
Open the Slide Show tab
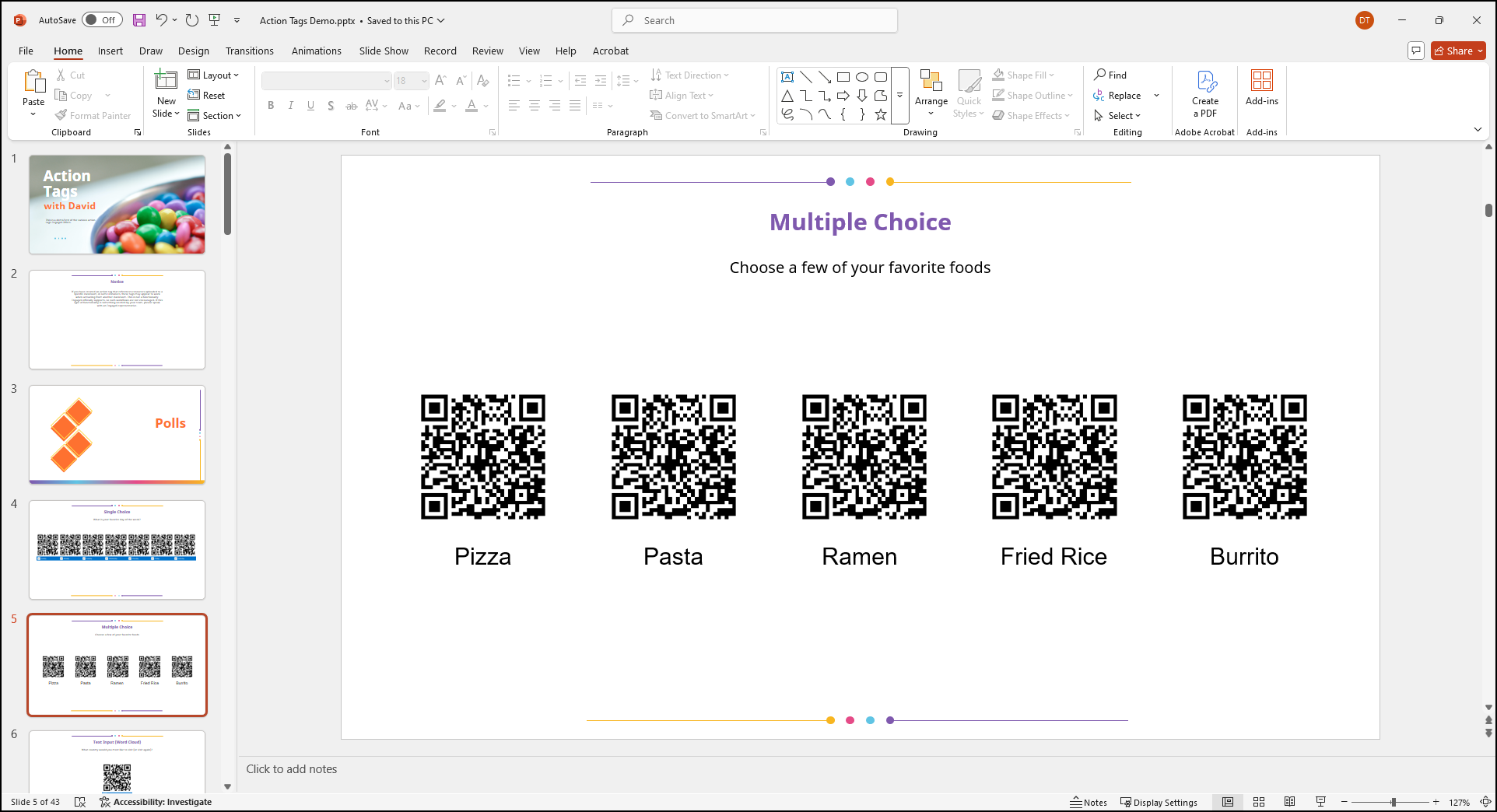point(384,51)
